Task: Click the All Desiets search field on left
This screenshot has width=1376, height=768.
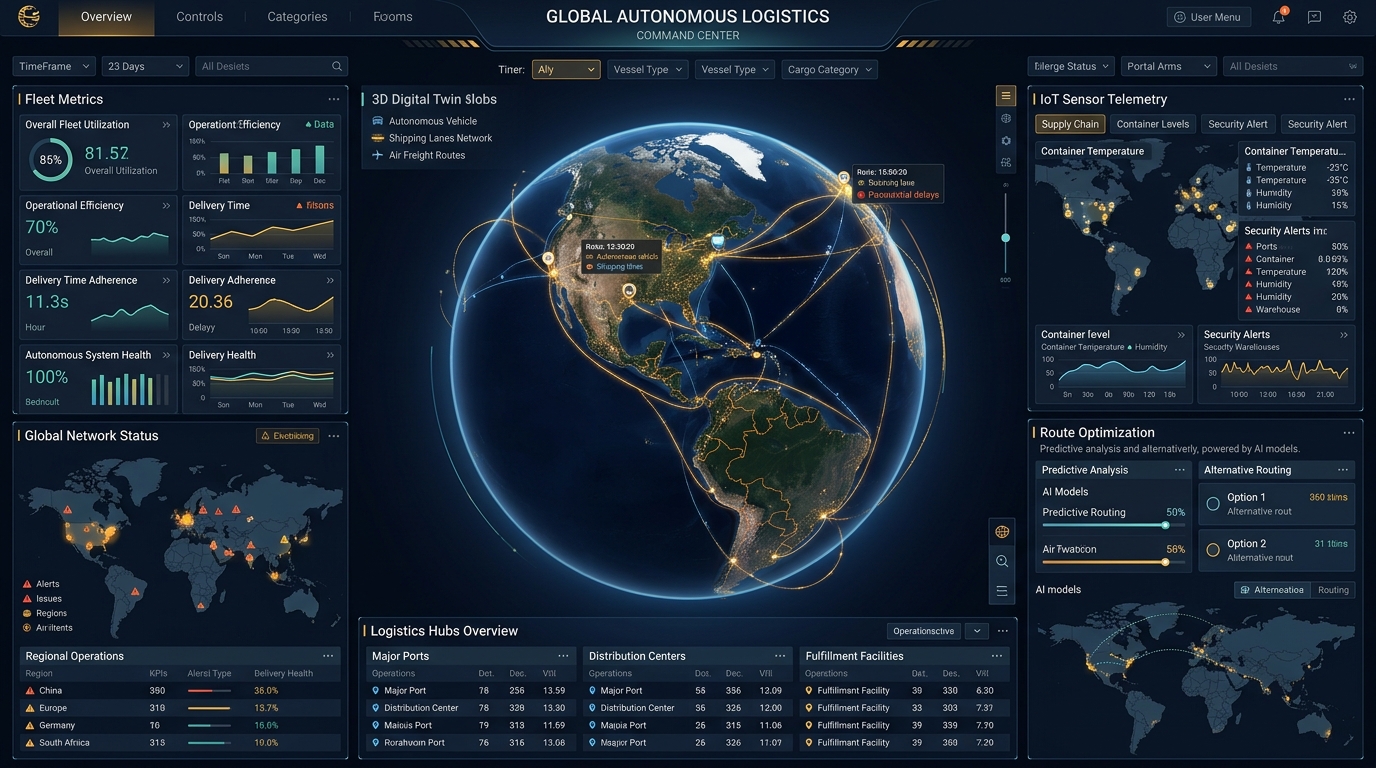Action: pos(271,66)
